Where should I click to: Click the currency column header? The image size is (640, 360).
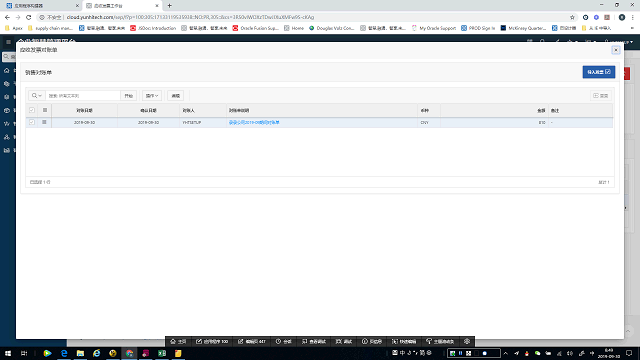(429, 111)
